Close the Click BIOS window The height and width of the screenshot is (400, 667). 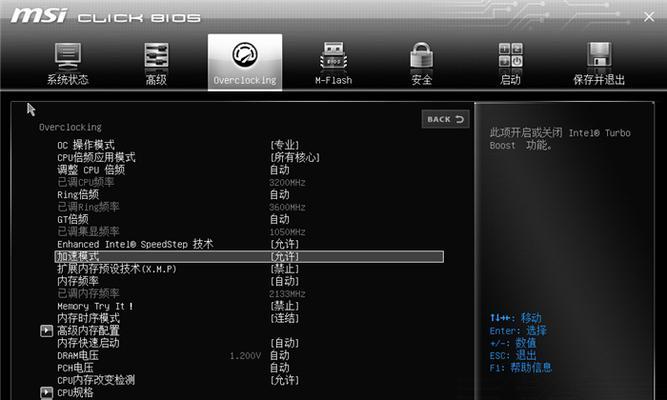coord(649,17)
